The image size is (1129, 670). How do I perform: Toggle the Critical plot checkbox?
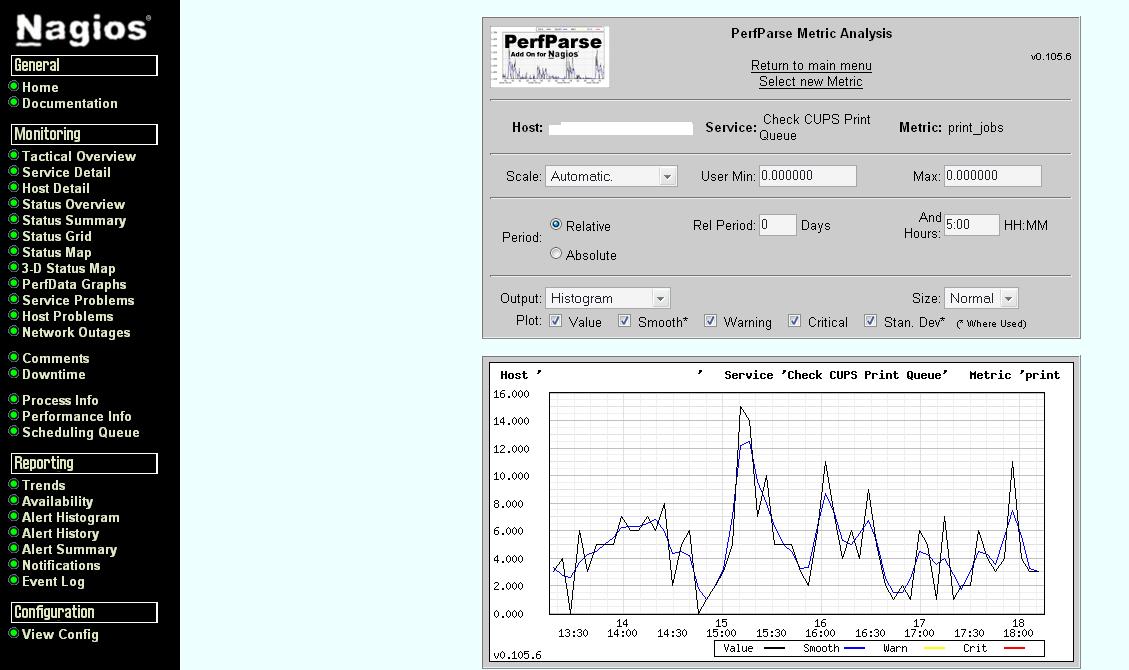pos(794,321)
